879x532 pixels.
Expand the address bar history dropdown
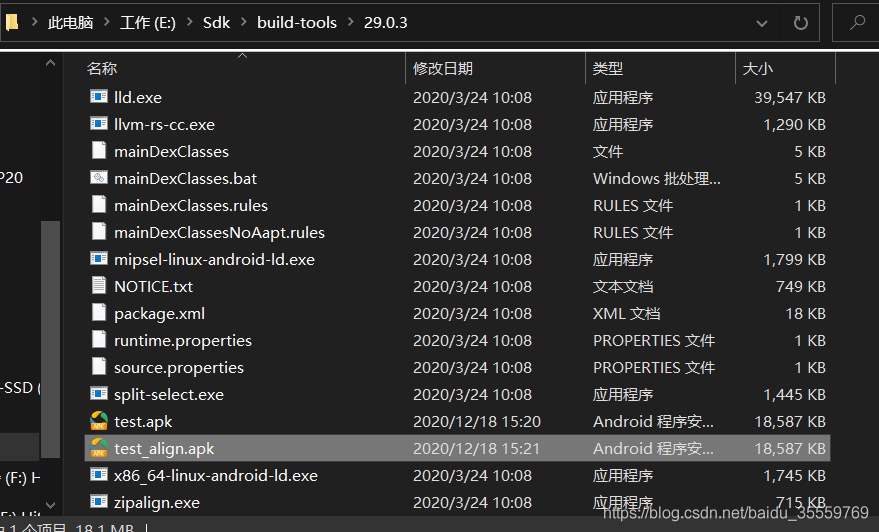[x=761, y=24]
